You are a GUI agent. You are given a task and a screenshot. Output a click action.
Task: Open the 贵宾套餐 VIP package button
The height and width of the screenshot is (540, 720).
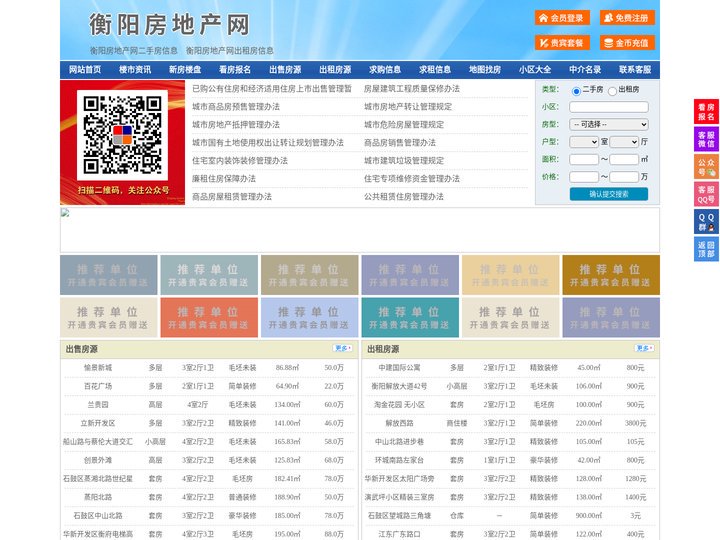coord(562,43)
